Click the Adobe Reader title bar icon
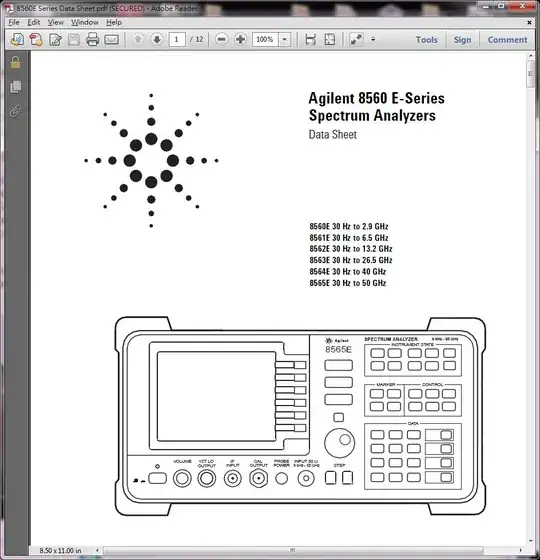Screen dimensions: 540x560 (9, 8)
